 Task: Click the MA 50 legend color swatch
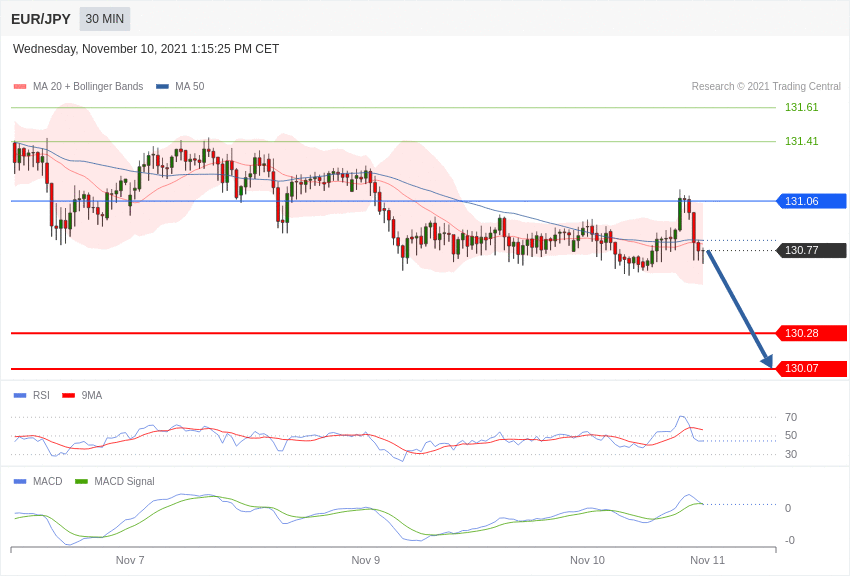point(162,87)
